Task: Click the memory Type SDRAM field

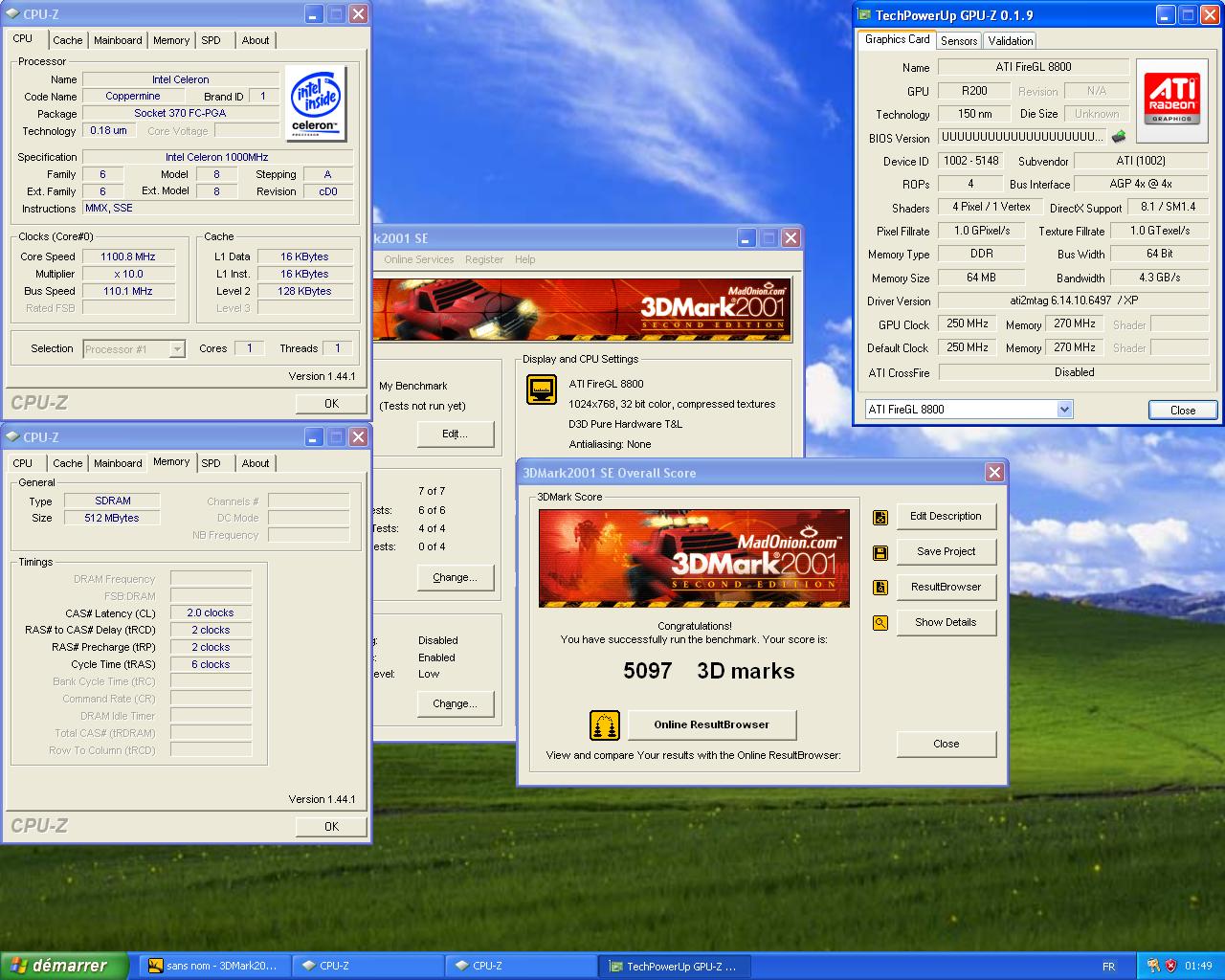Action: pos(112,501)
